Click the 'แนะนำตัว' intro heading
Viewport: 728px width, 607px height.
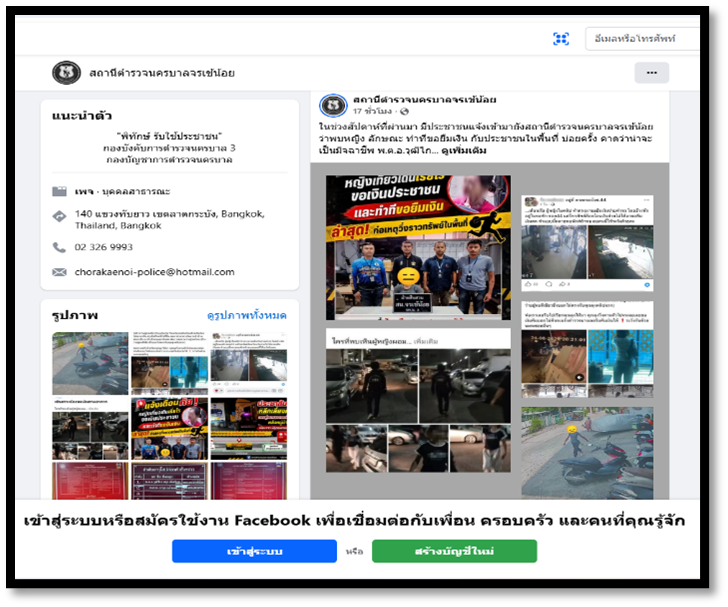point(82,116)
